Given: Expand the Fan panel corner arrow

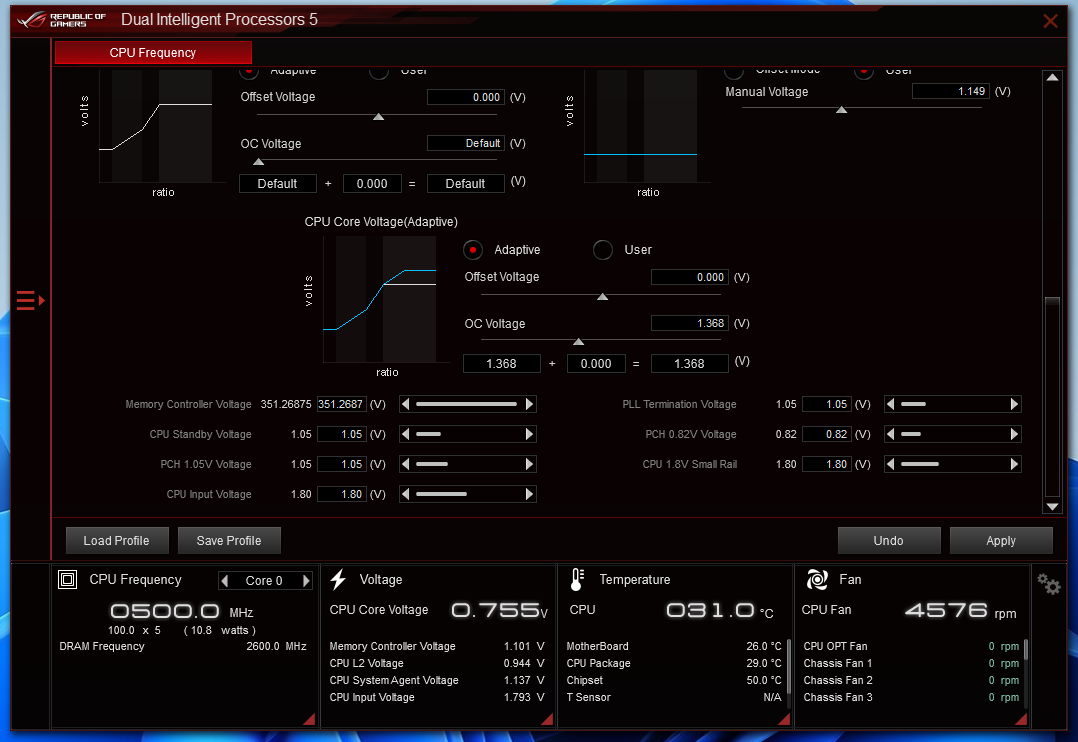Looking at the screenshot, I should 1021,719.
